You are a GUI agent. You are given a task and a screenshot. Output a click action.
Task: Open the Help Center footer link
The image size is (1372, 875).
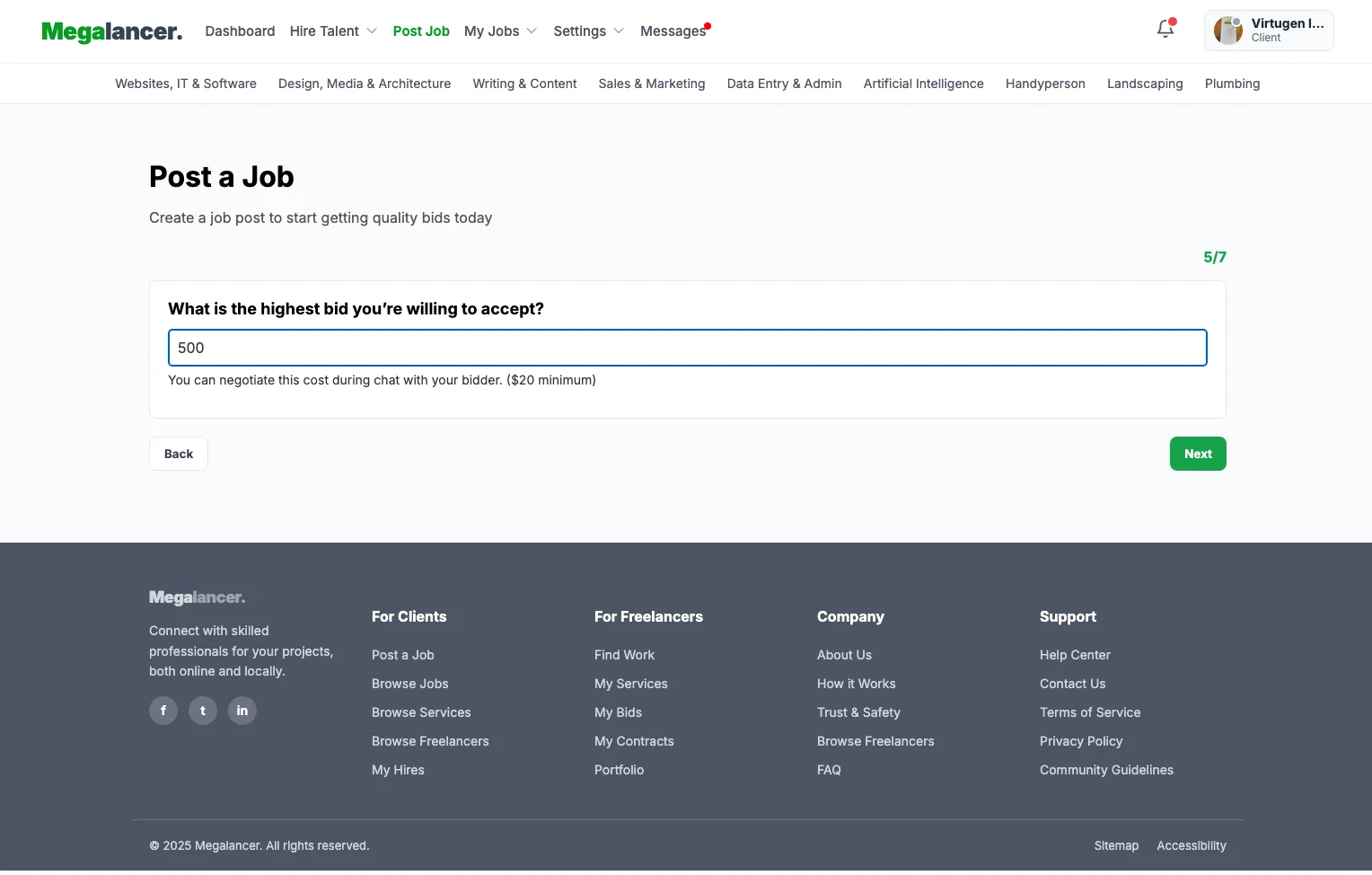click(x=1075, y=655)
